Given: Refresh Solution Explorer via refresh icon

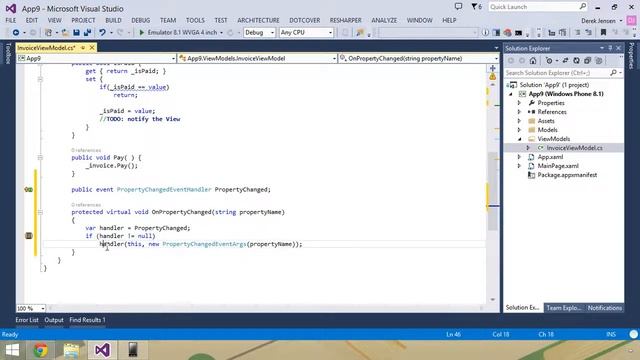Looking at the screenshot, I should coord(576,61).
